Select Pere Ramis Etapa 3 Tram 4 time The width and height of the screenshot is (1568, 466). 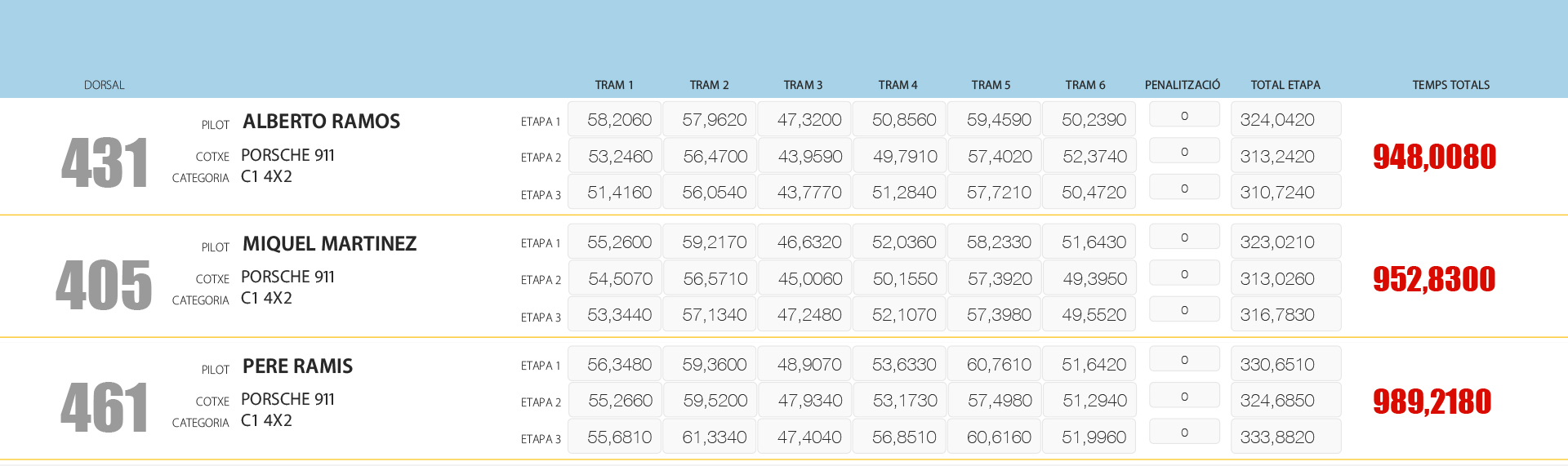pyautogui.click(x=900, y=437)
